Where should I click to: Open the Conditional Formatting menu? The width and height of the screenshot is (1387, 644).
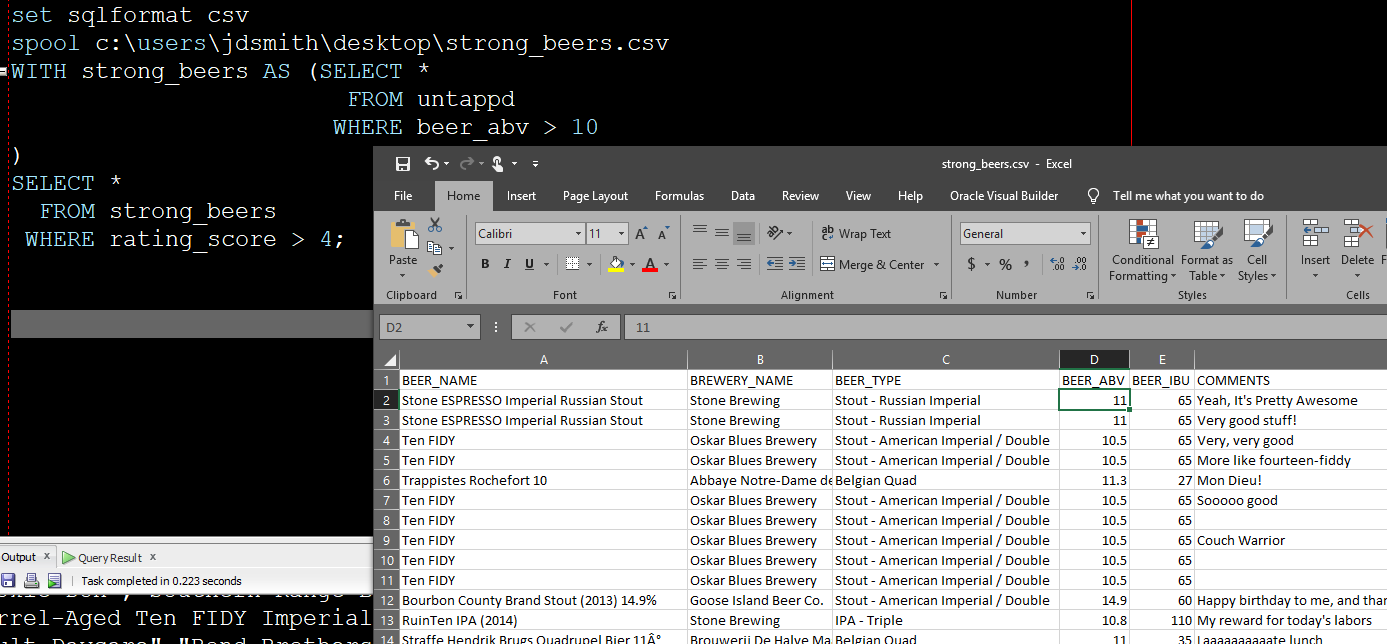tap(1143, 250)
